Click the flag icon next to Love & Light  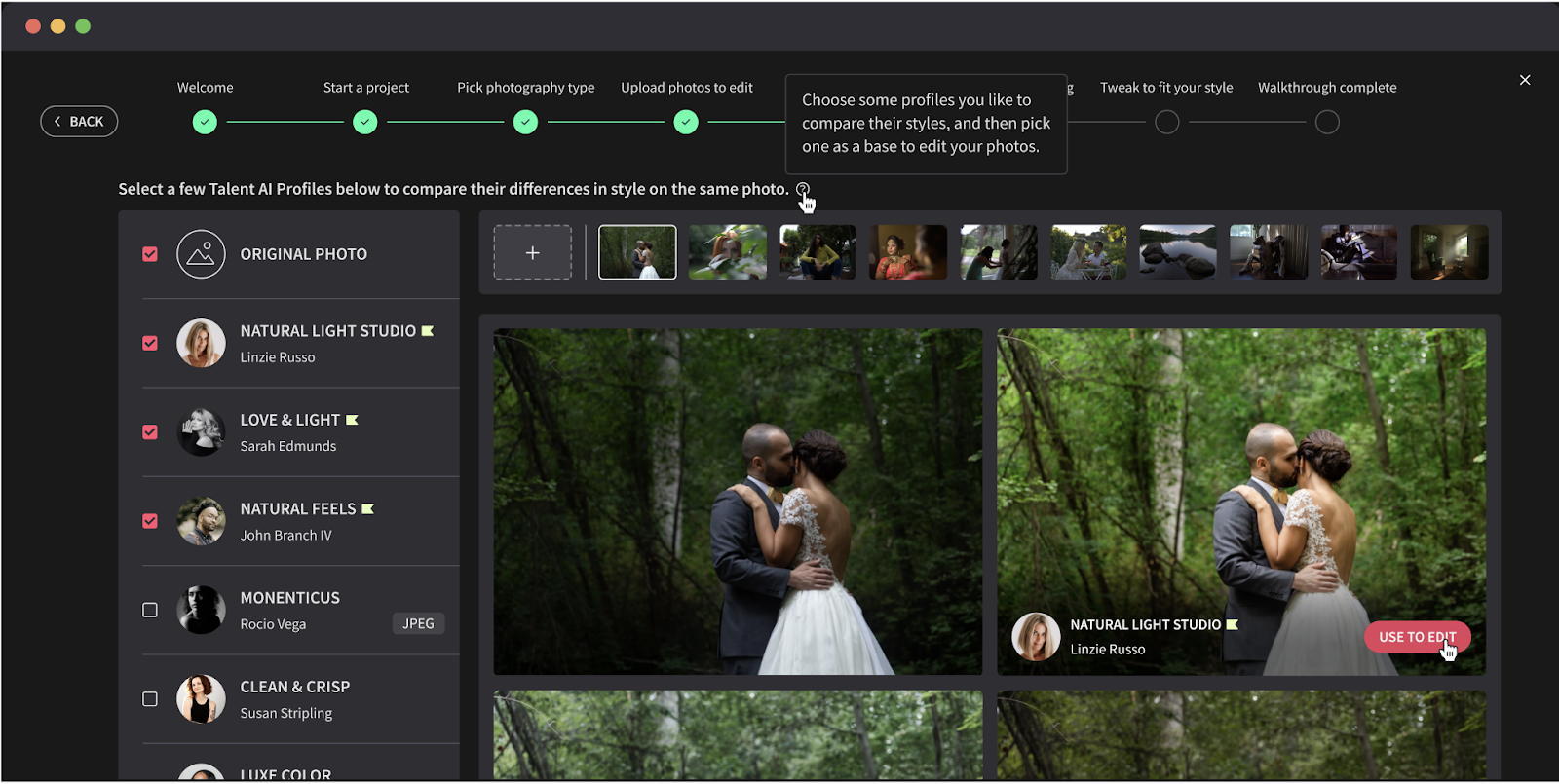352,420
